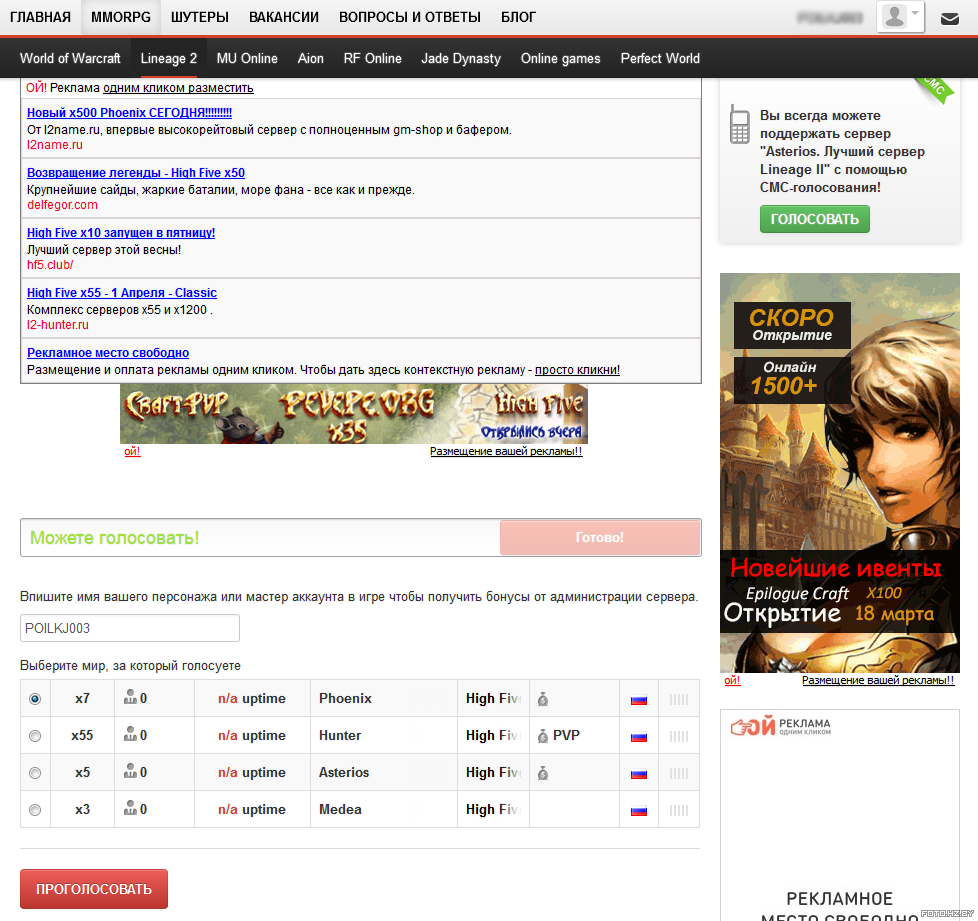Select the Medea x3 radio button
Viewport: 978px width, 921px height.
click(x=35, y=810)
